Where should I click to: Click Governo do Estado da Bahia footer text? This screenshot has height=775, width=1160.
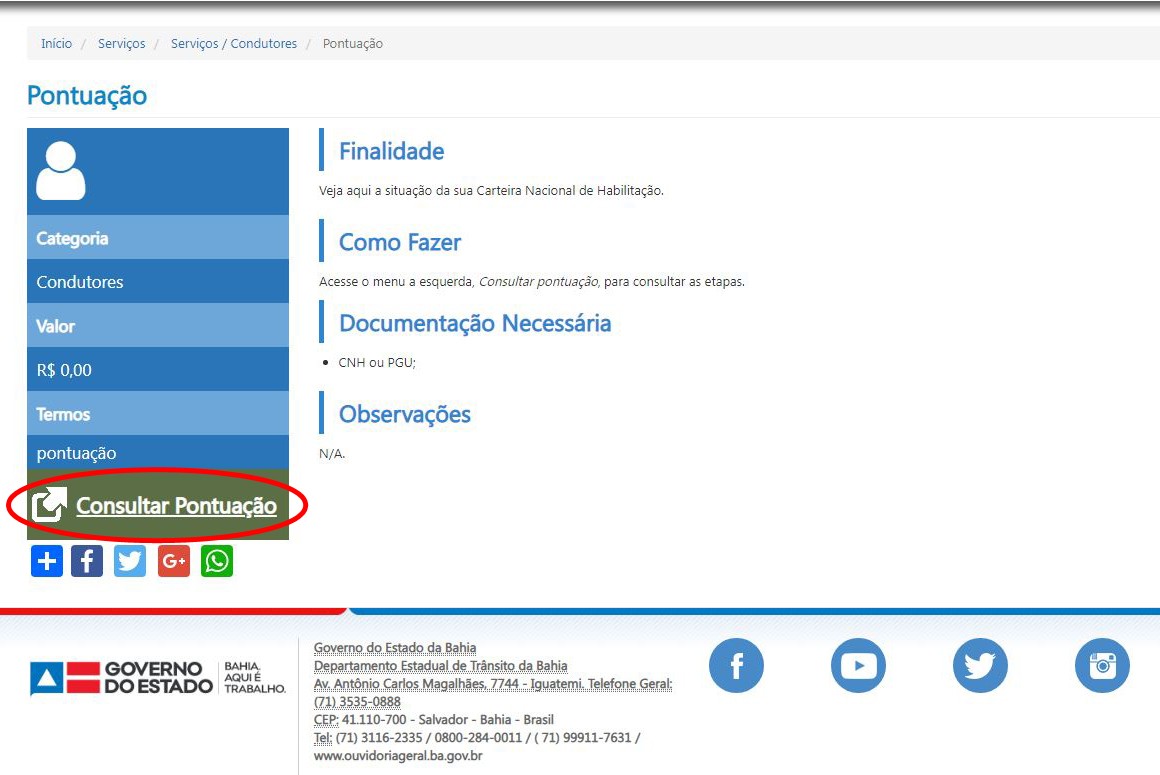click(x=395, y=648)
